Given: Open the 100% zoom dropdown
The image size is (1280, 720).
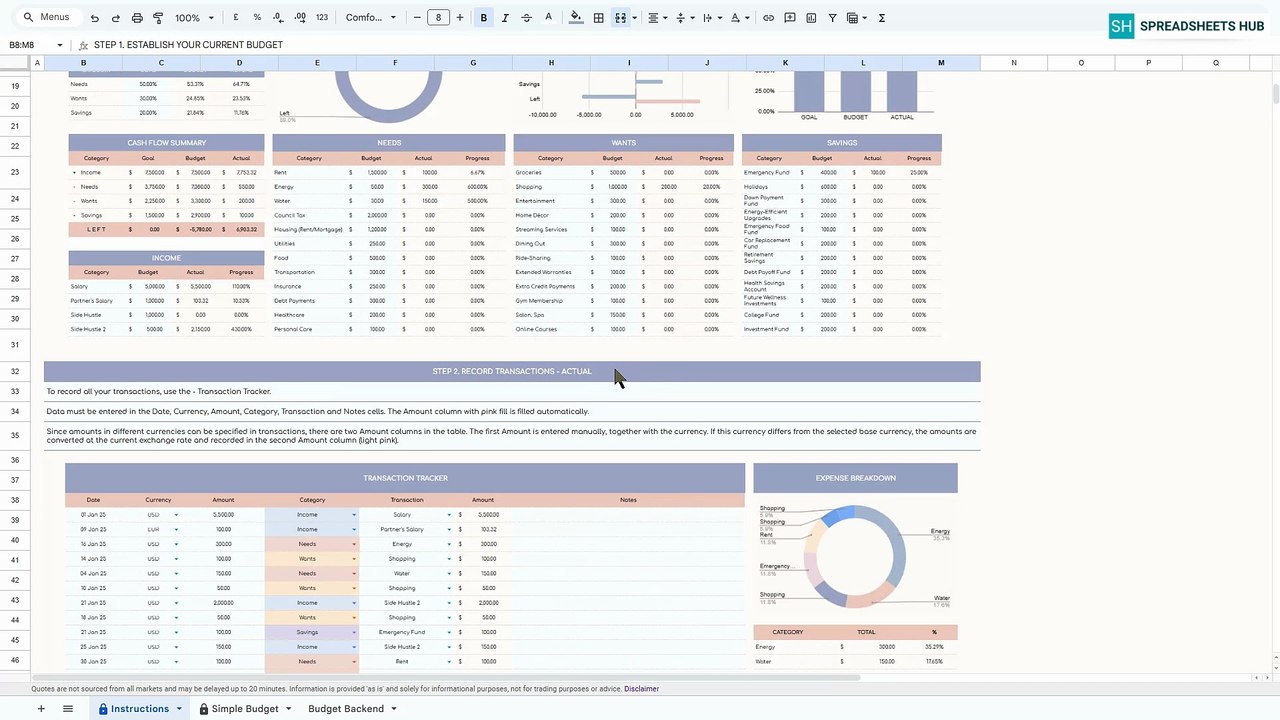Looking at the screenshot, I should (194, 18).
